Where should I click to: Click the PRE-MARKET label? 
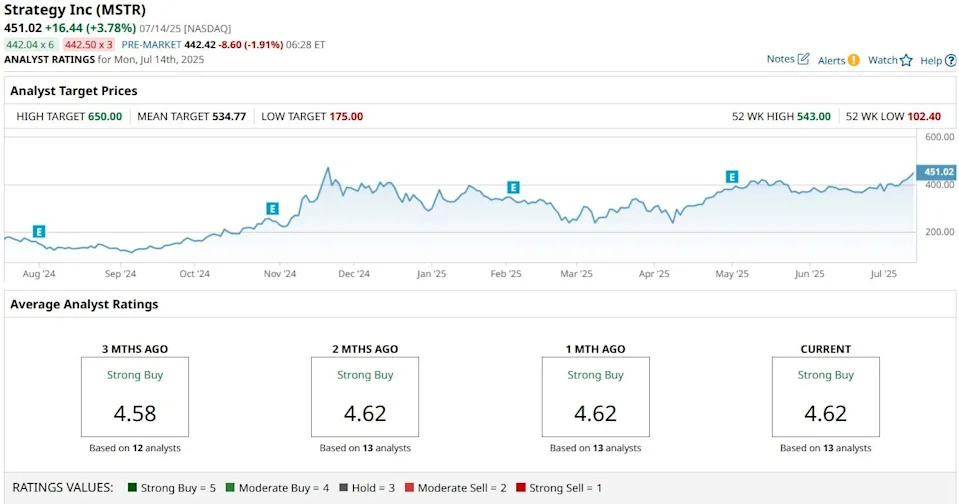pyautogui.click(x=151, y=45)
